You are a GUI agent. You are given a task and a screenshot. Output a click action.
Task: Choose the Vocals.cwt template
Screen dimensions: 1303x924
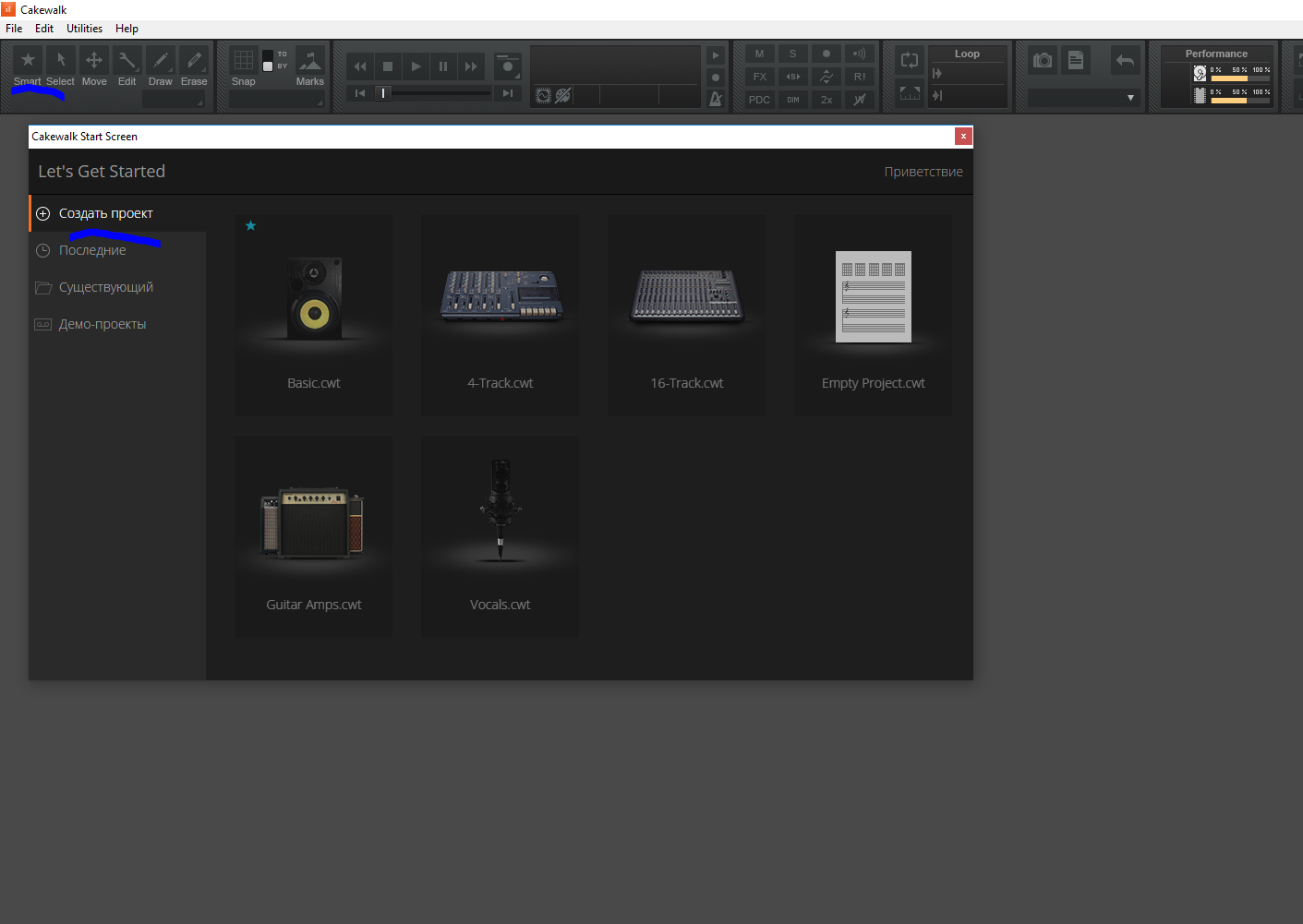(501, 536)
